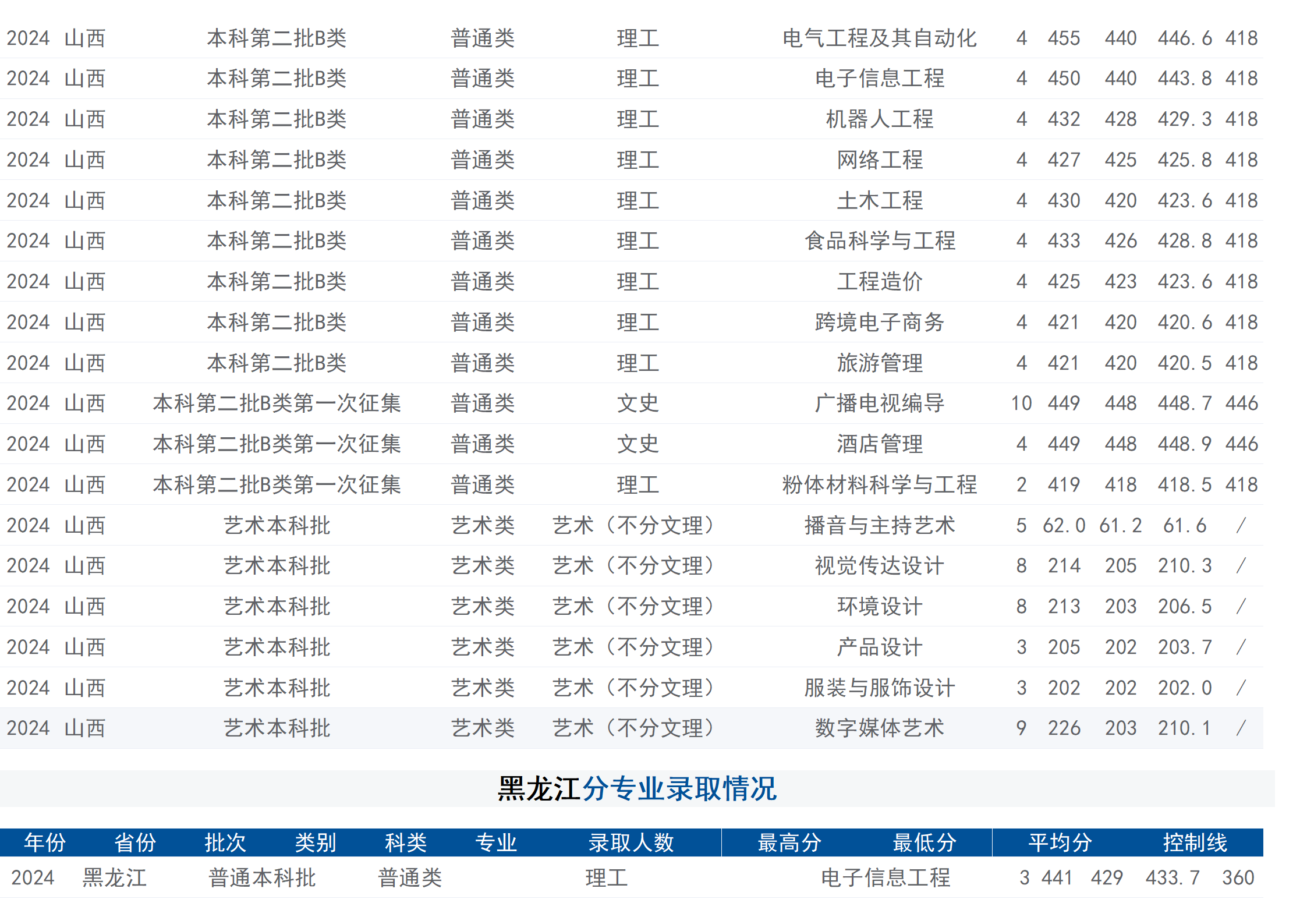The image size is (1307, 924).
Task: Select the 机器人工程 row
Action: pos(880,119)
